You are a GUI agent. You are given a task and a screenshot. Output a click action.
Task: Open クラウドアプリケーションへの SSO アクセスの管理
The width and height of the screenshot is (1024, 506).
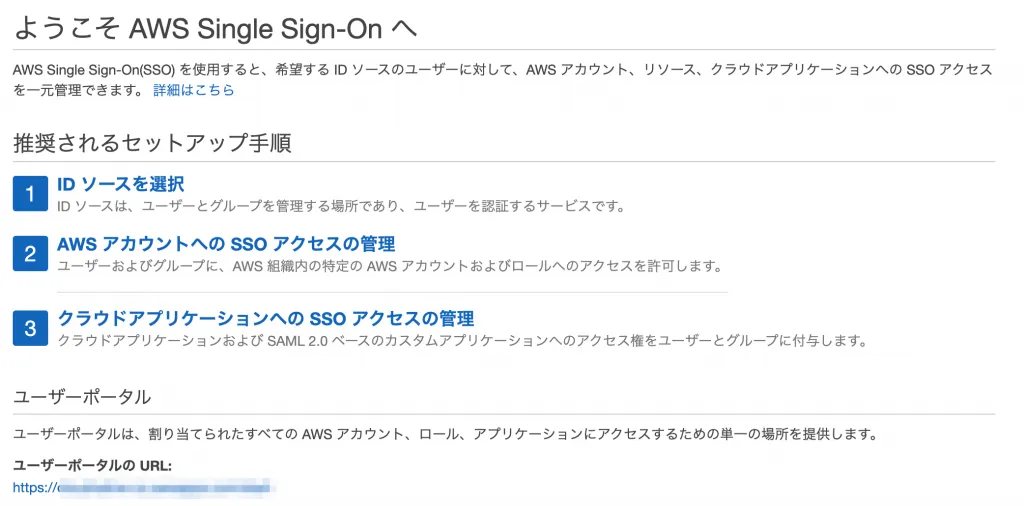click(265, 318)
